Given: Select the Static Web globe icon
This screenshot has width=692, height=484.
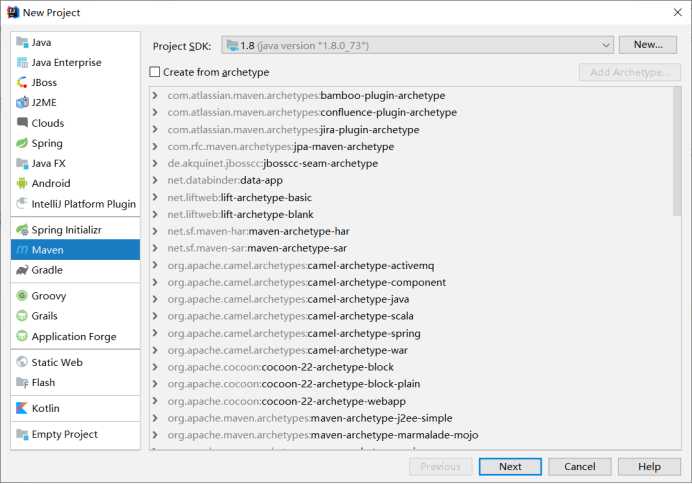Looking at the screenshot, I should point(22,362).
